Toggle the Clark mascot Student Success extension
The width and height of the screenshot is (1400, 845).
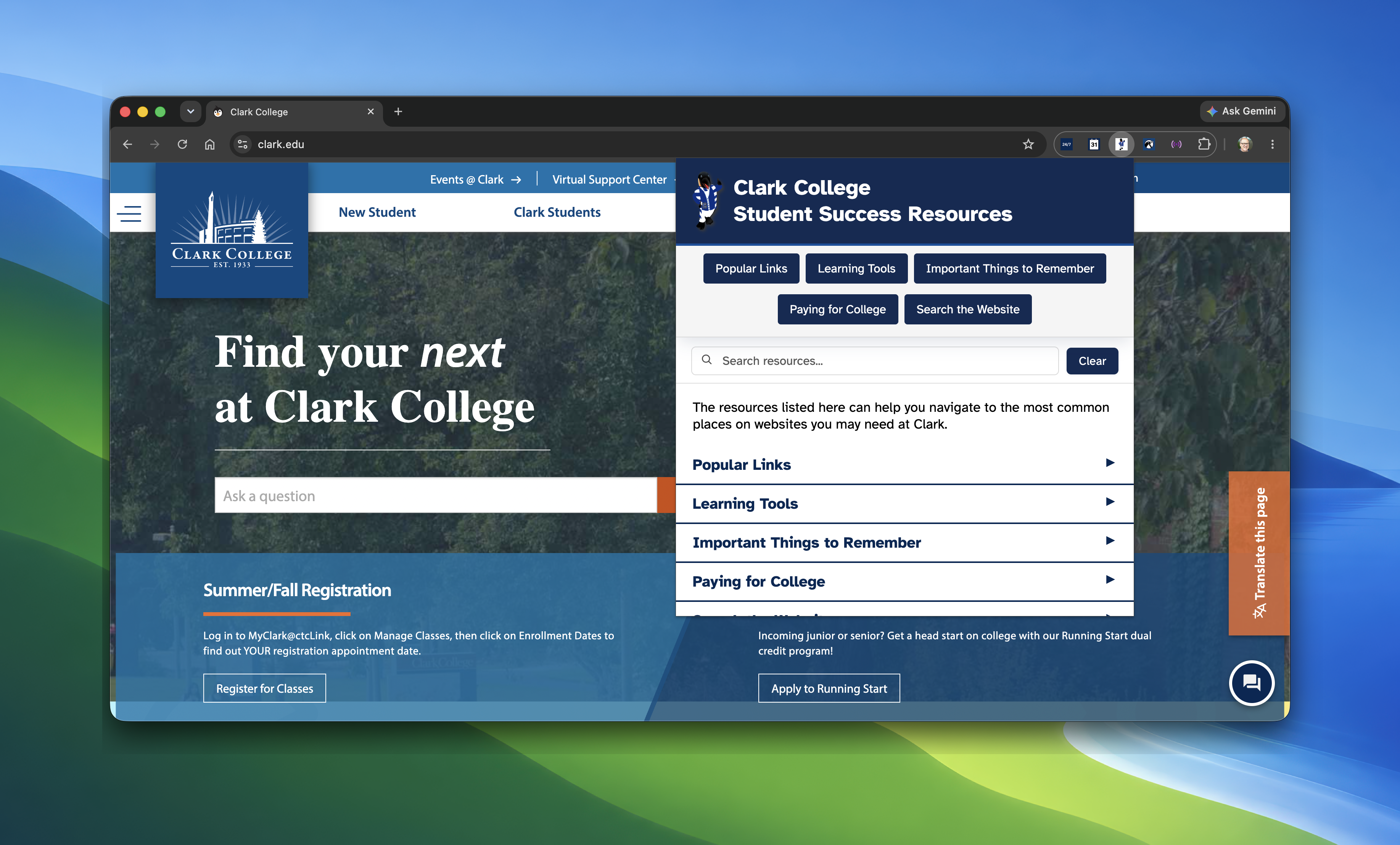(x=1121, y=144)
